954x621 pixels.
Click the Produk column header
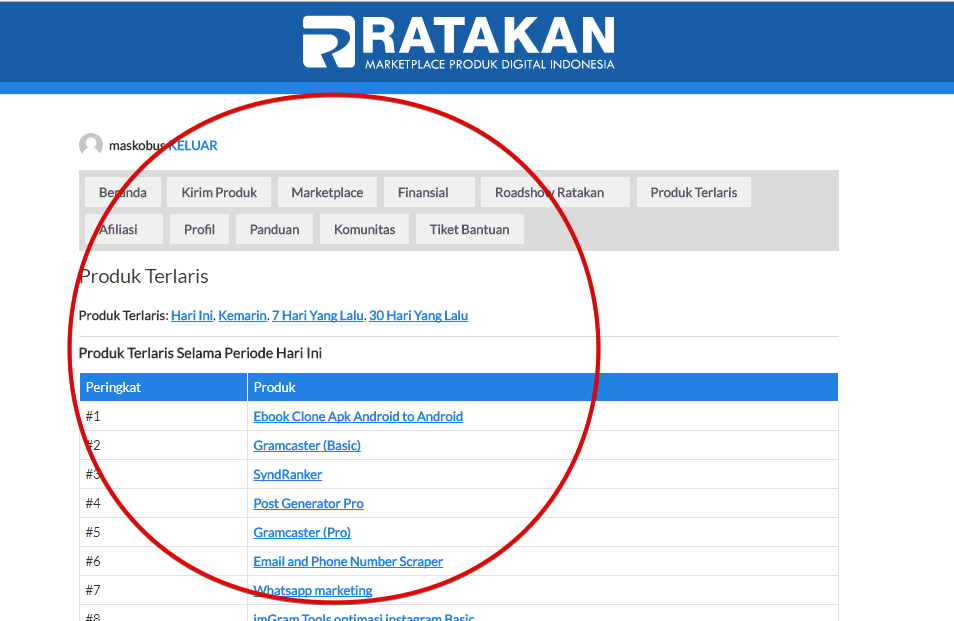coord(543,387)
